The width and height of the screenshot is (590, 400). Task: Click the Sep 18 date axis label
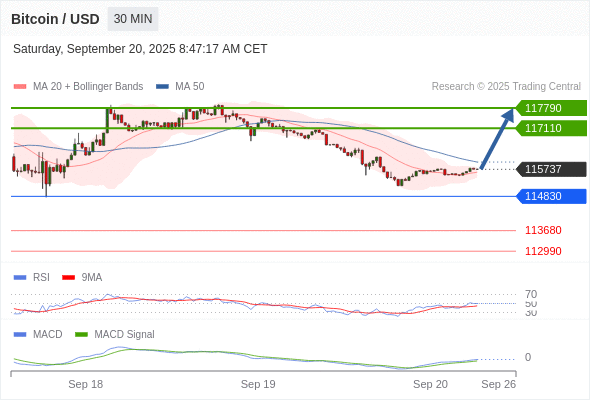85,384
